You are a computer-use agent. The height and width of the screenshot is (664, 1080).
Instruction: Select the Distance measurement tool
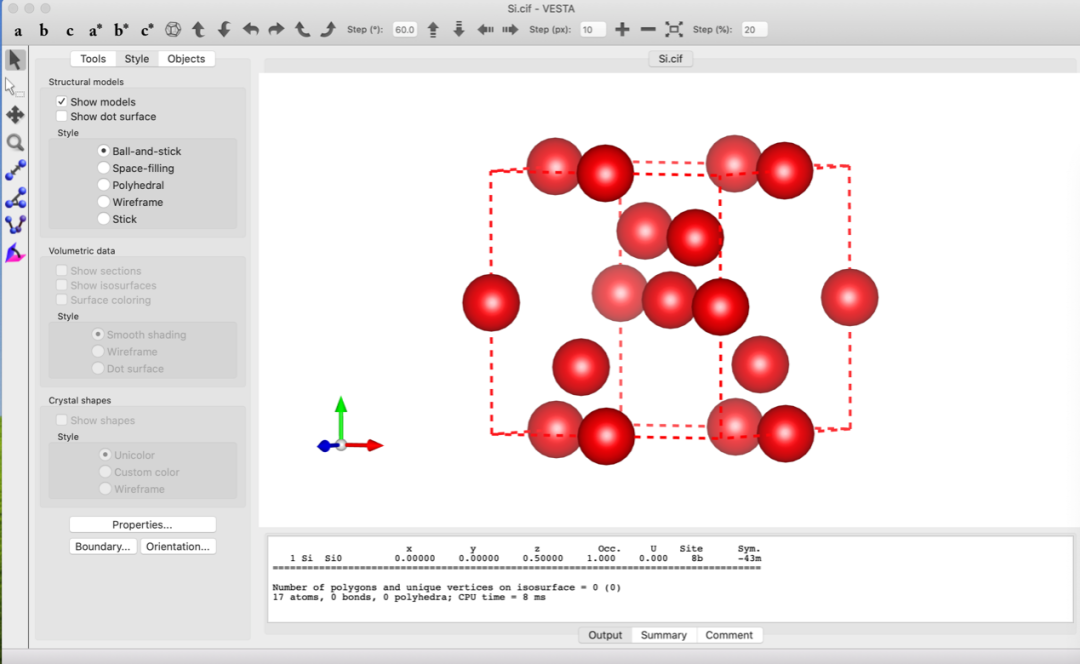coord(15,170)
